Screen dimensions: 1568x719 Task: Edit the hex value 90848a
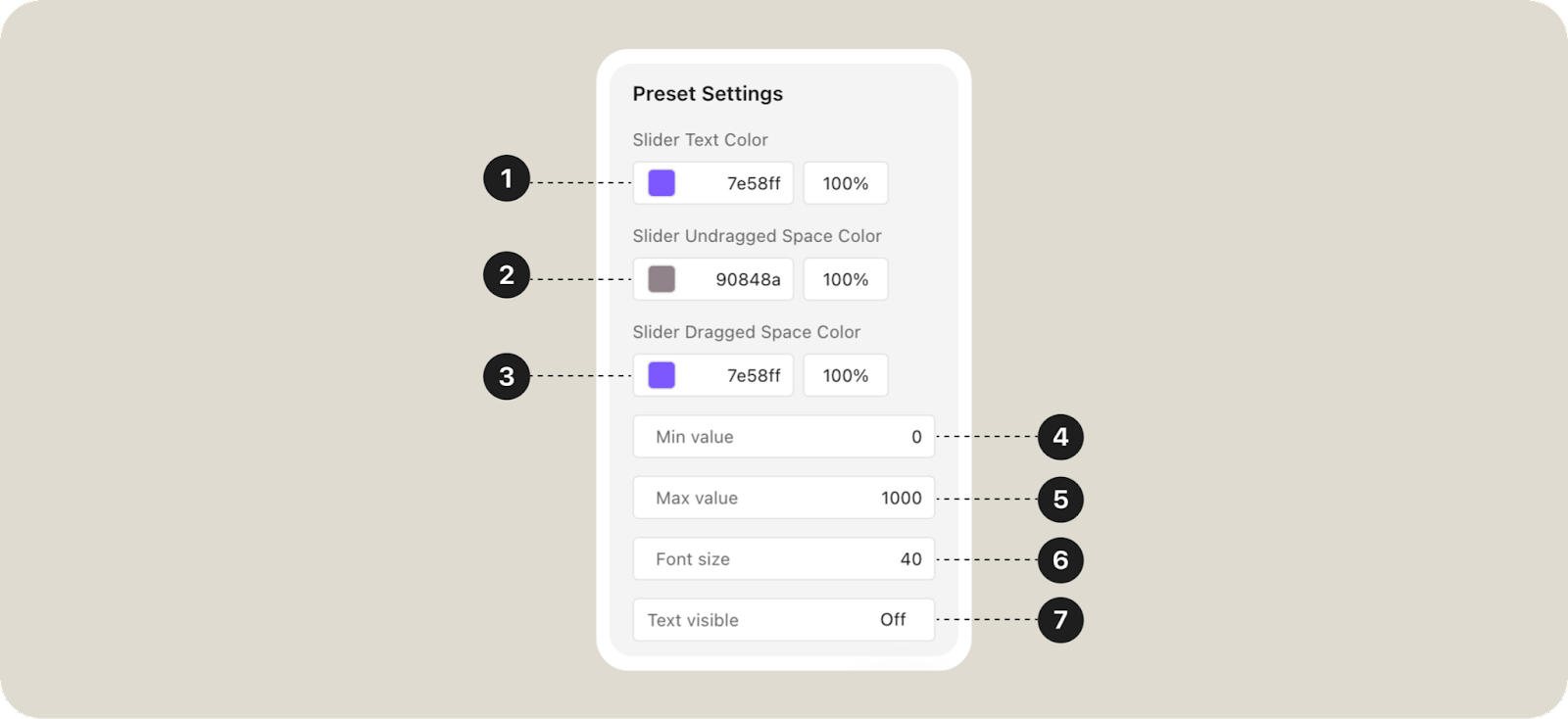click(x=747, y=279)
